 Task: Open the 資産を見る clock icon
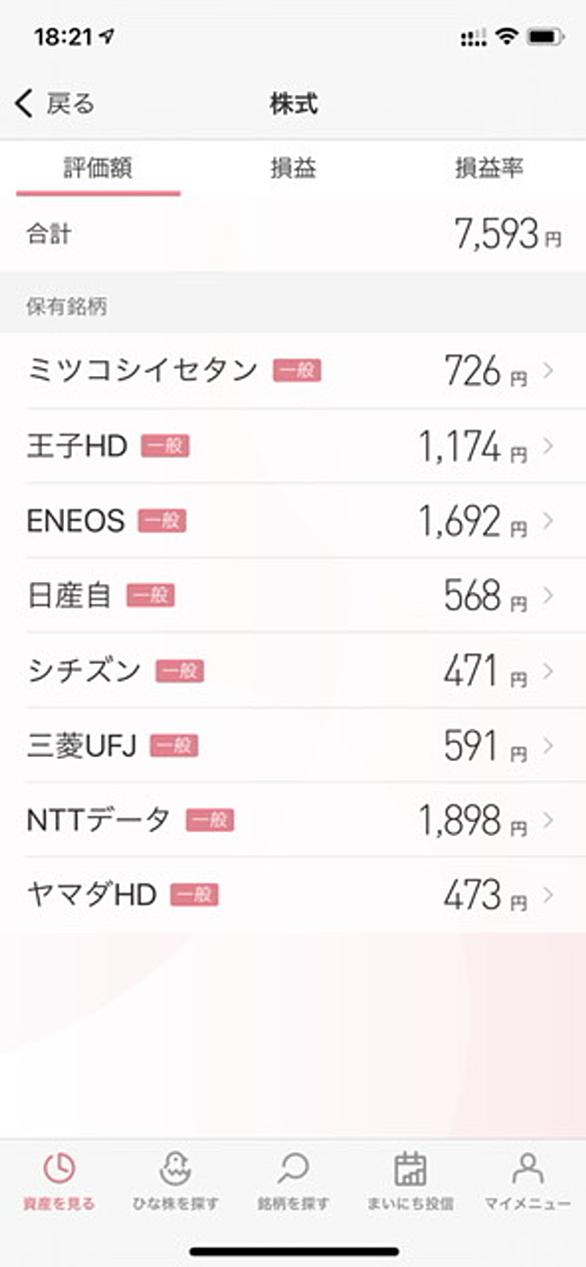point(60,1169)
